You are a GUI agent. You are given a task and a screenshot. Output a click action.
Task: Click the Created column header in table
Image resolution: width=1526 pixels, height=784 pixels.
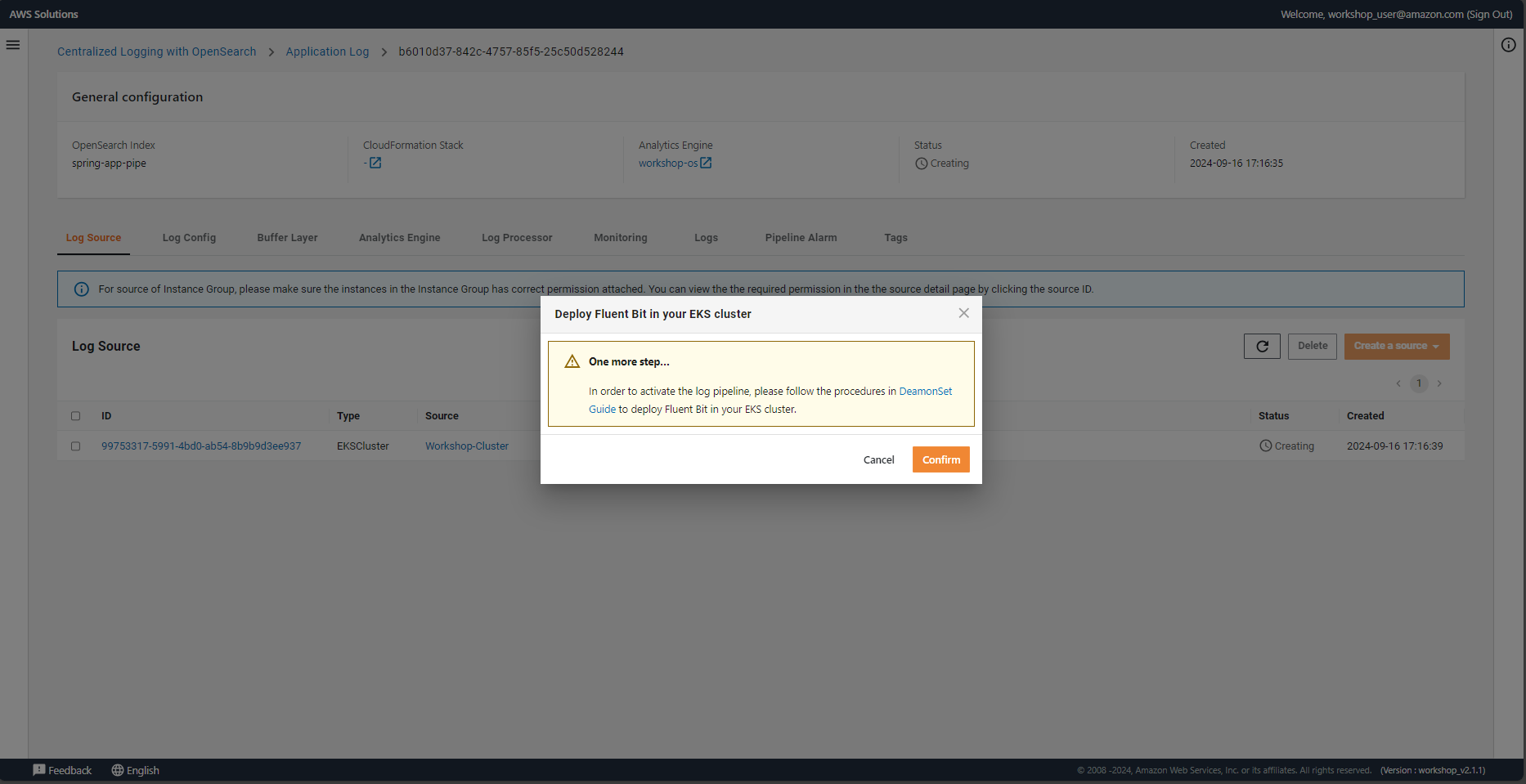(1365, 416)
